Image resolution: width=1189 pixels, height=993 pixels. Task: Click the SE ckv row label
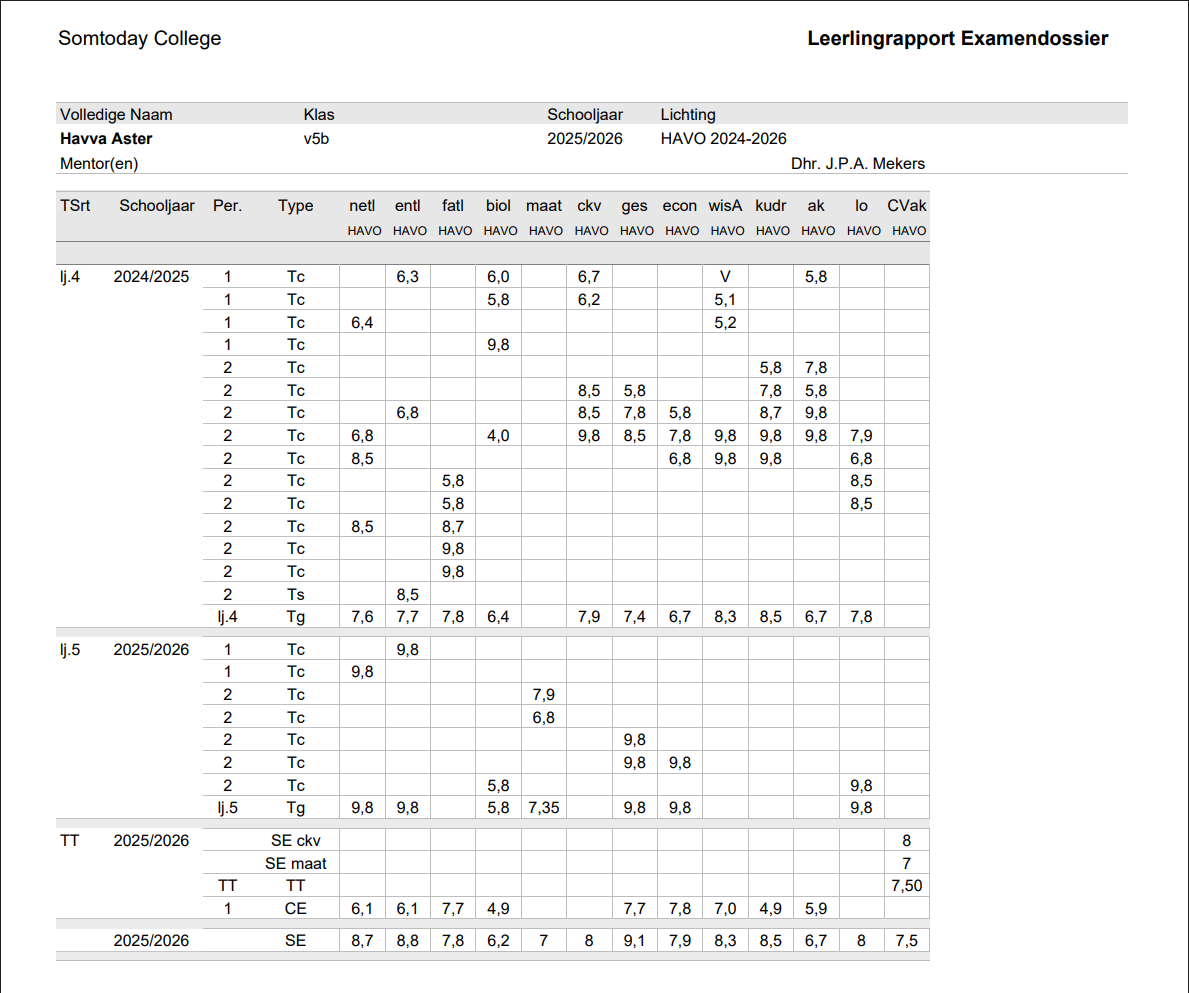[295, 840]
